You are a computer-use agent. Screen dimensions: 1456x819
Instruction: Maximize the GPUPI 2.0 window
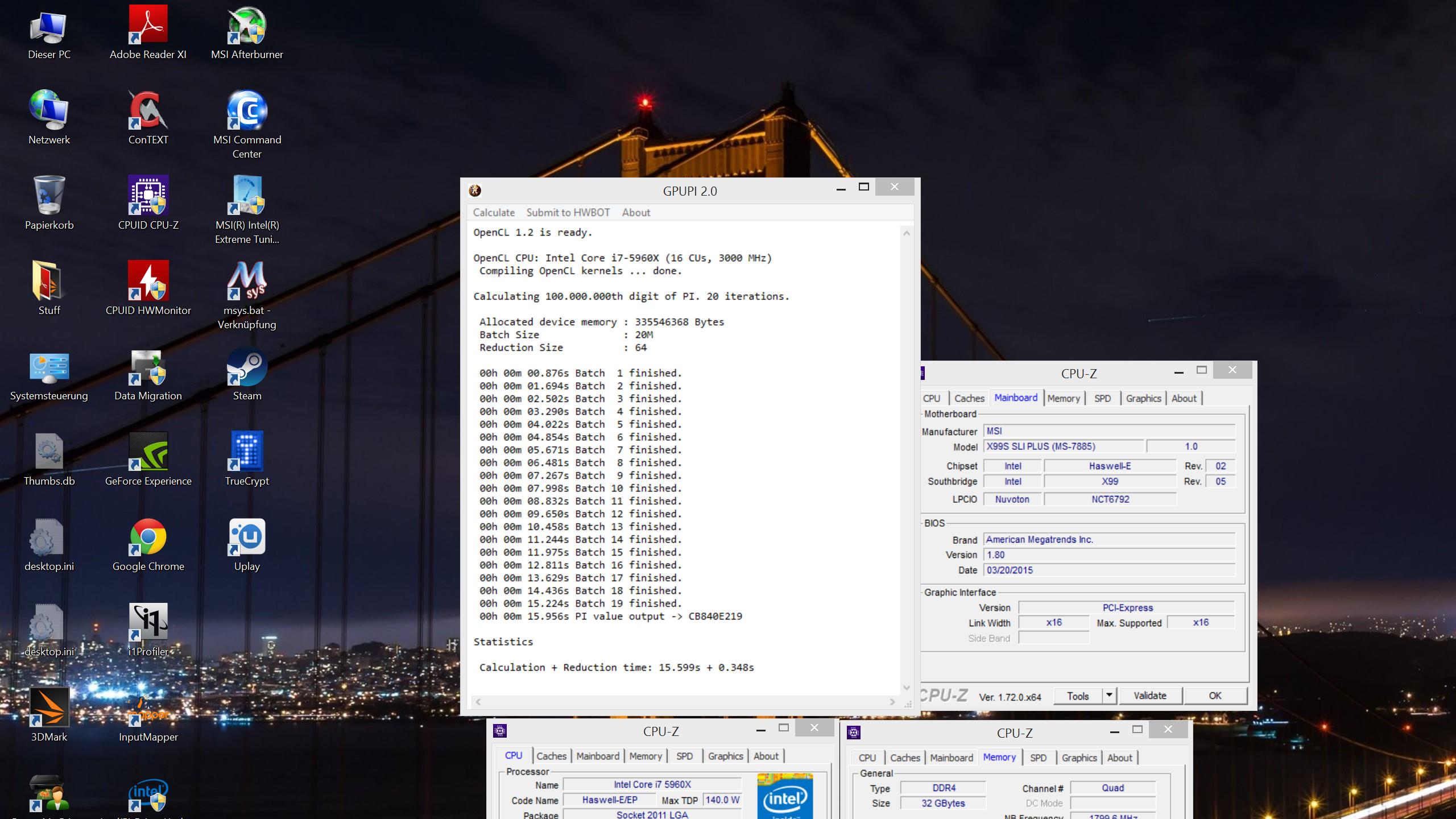[x=863, y=187]
